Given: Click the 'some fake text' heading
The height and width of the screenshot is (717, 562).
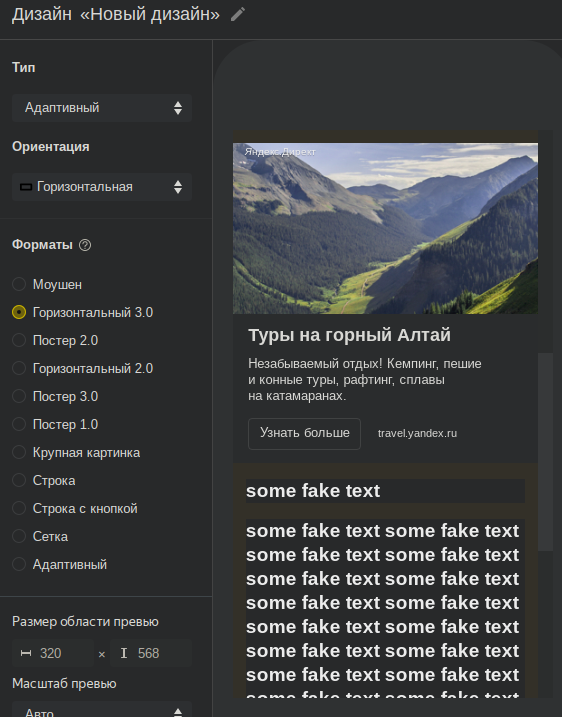Looking at the screenshot, I should pos(313,491).
